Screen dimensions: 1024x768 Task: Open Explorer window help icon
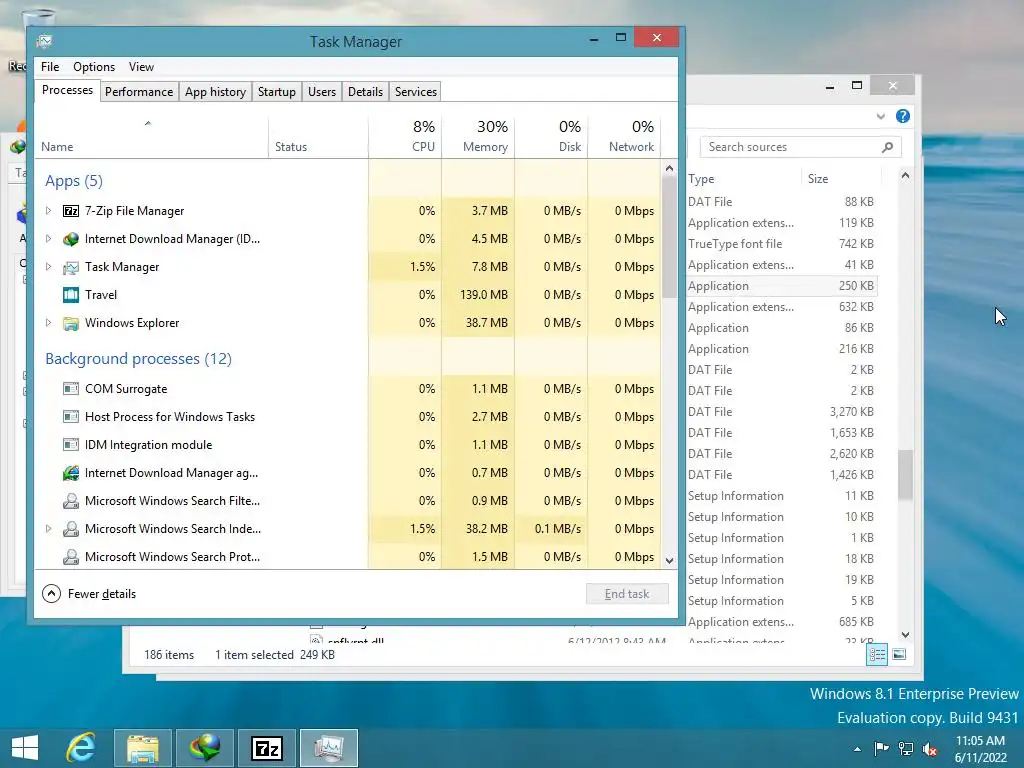[x=903, y=116]
